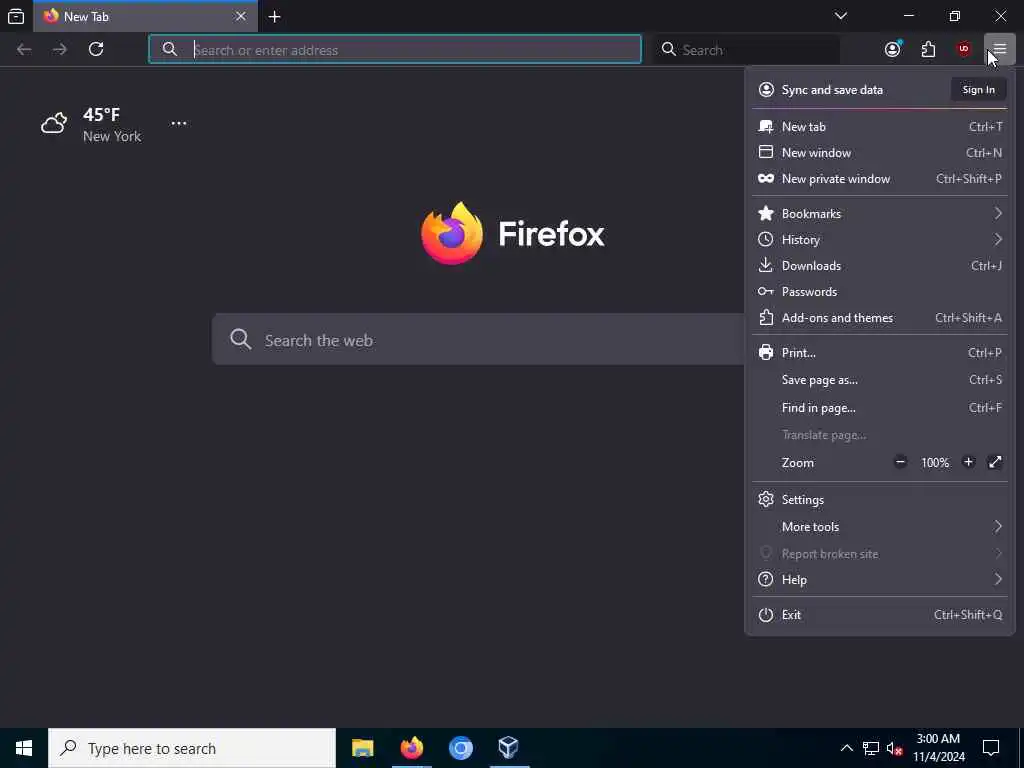The width and height of the screenshot is (1024, 768).
Task: Click the List all tabs dropdown arrow
Action: pos(840,16)
